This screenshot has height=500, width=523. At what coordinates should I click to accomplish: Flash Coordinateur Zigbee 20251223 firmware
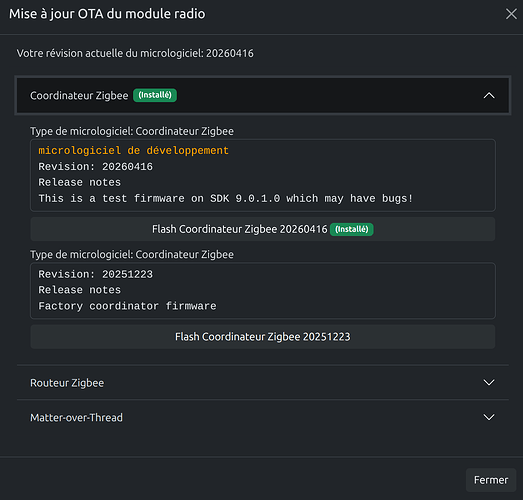pos(263,337)
